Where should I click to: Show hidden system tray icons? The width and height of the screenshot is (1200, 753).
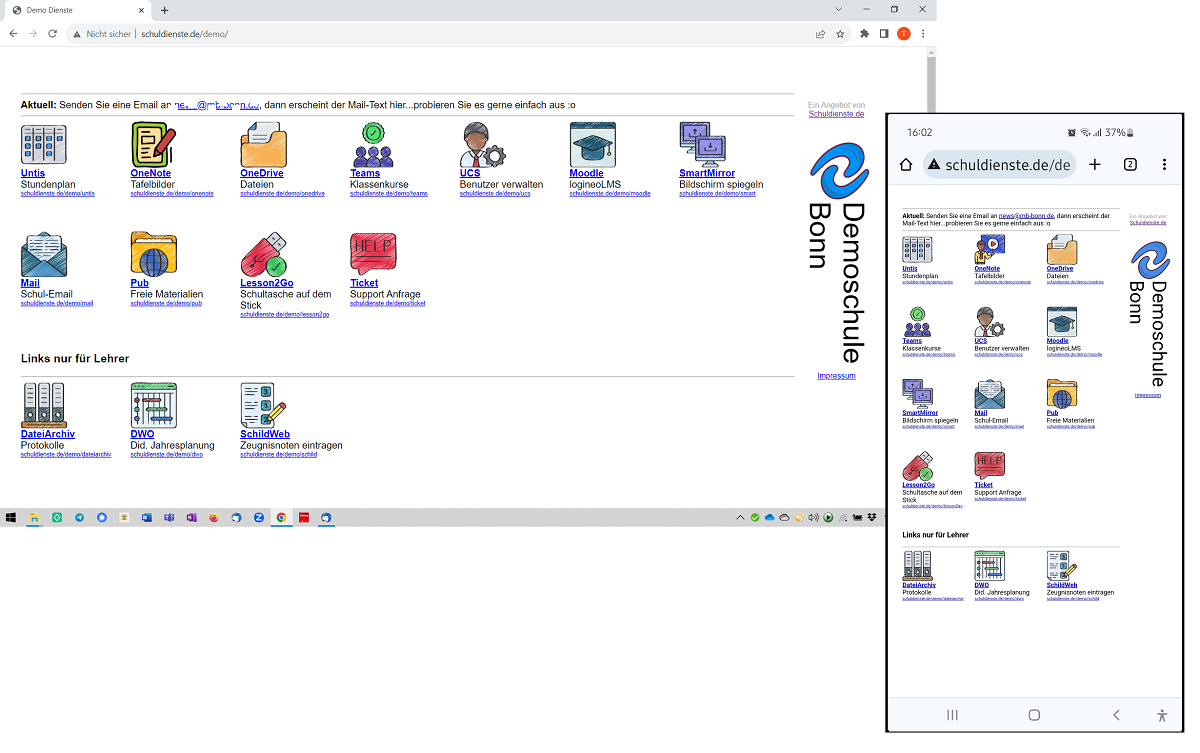(x=740, y=518)
